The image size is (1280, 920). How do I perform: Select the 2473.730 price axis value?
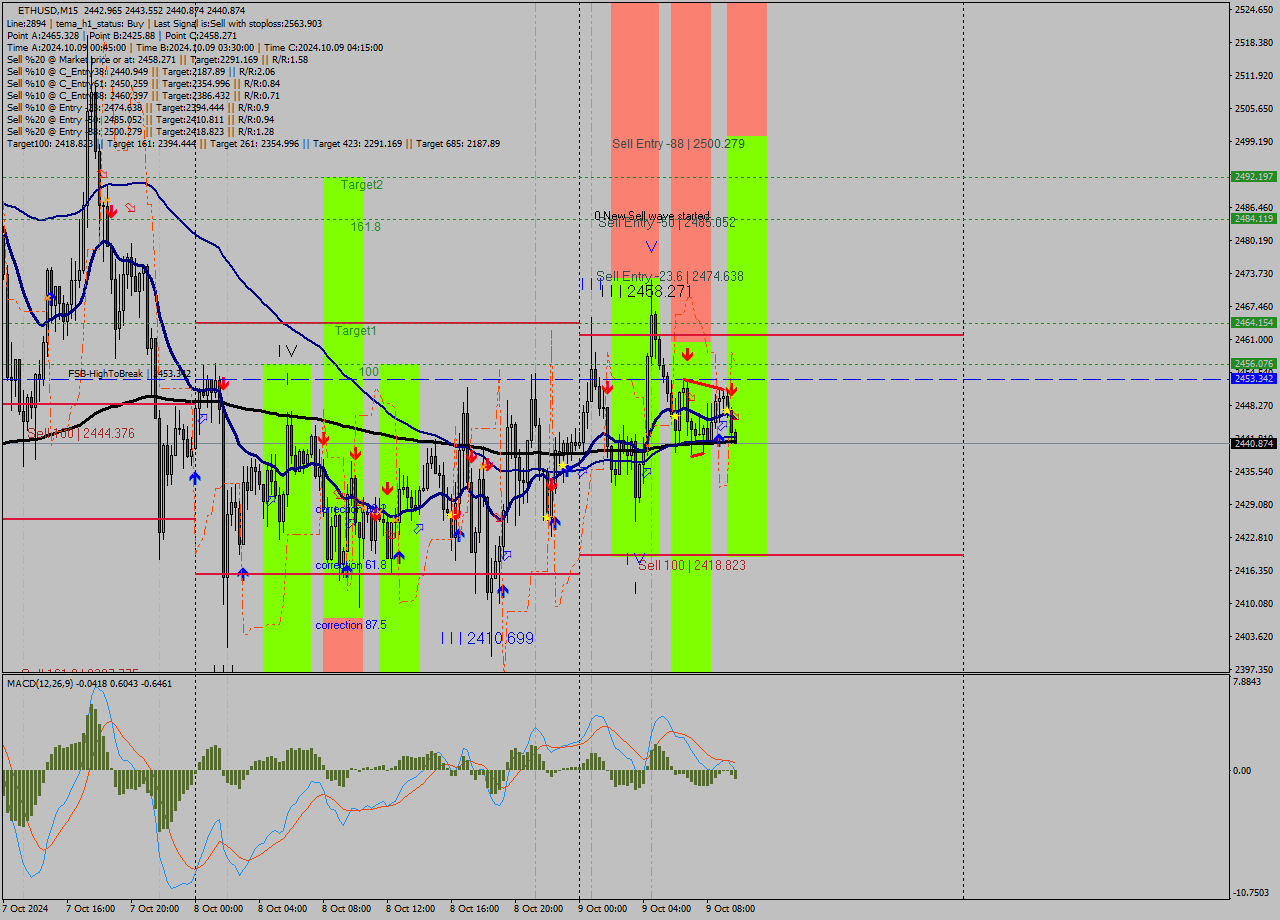[1253, 274]
